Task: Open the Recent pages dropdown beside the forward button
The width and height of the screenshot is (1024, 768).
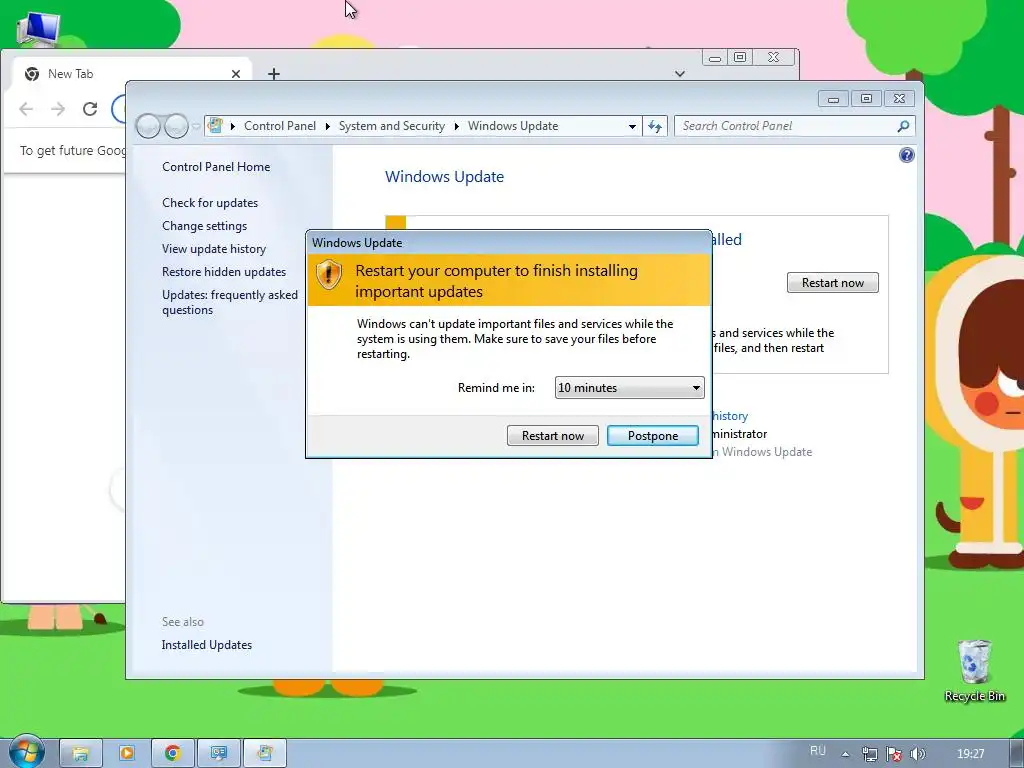Action: coord(196,126)
